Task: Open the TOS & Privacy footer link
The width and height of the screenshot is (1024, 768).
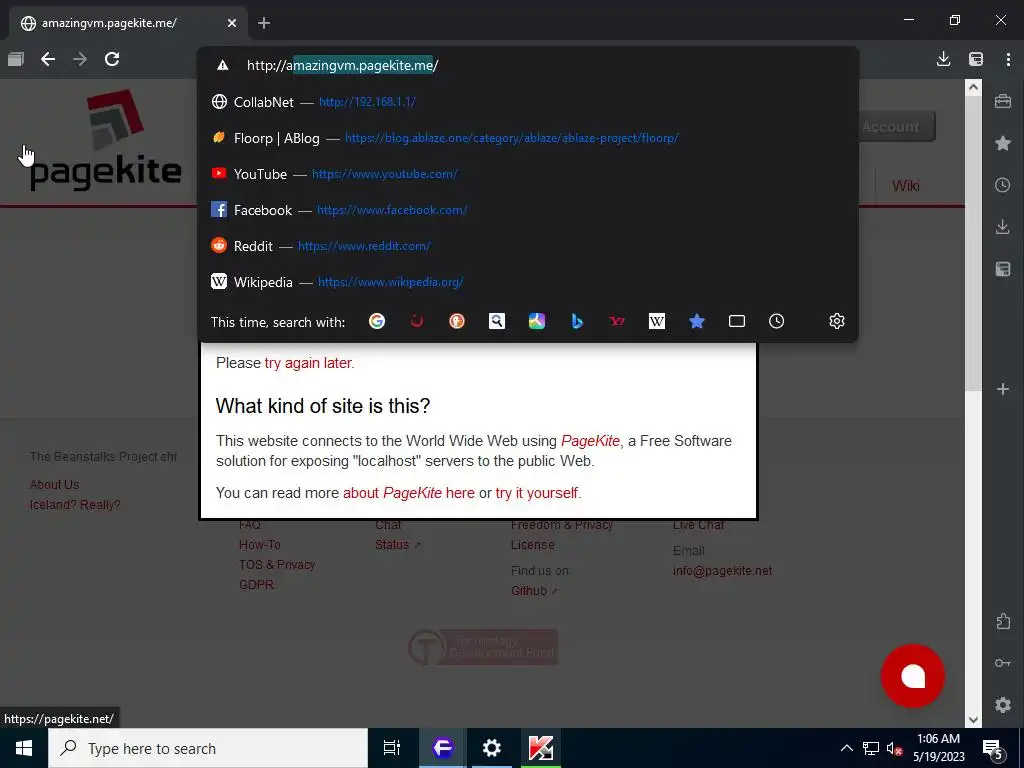Action: (277, 564)
